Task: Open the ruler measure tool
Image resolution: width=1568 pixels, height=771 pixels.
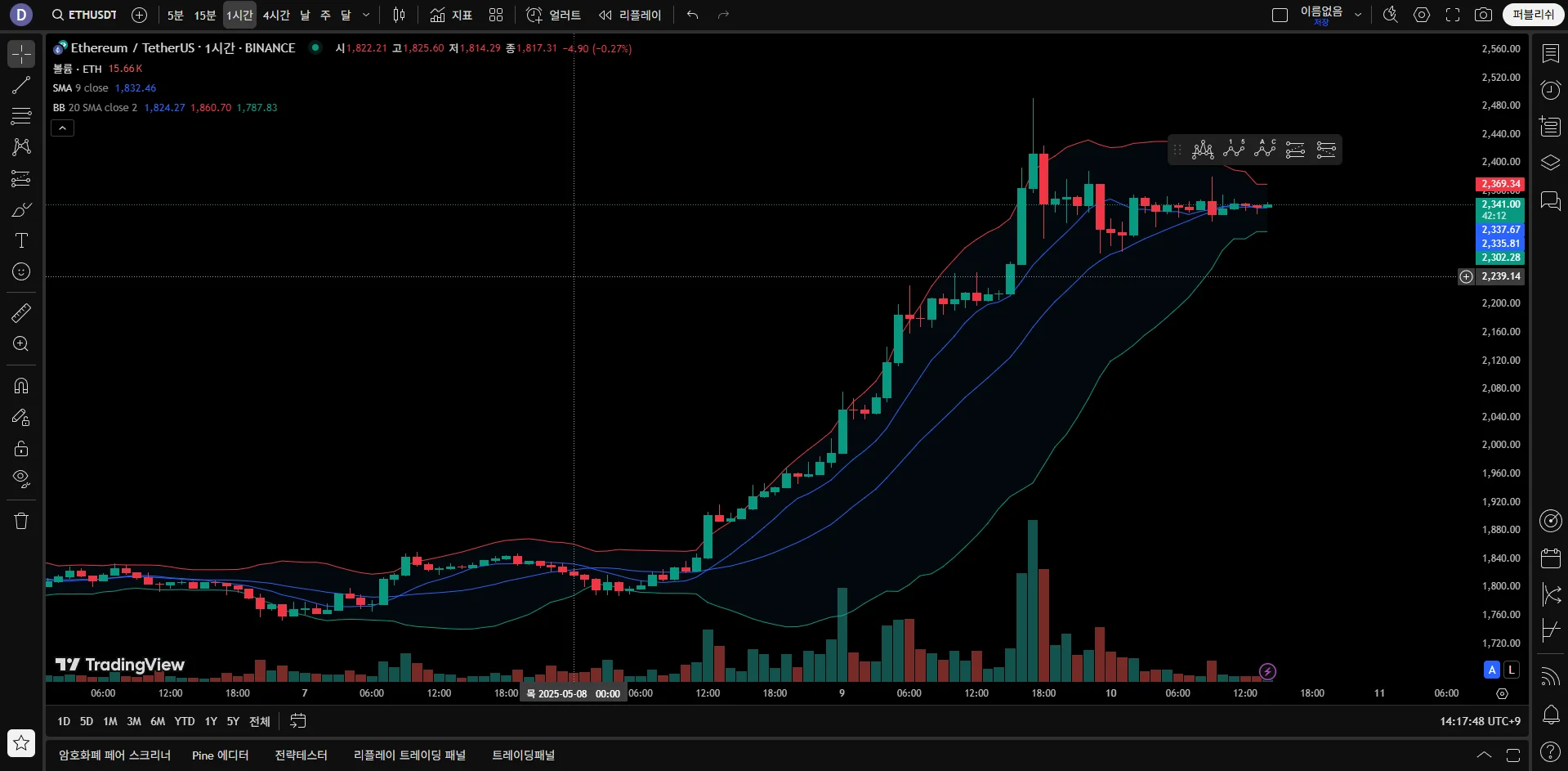Action: pos(21,312)
